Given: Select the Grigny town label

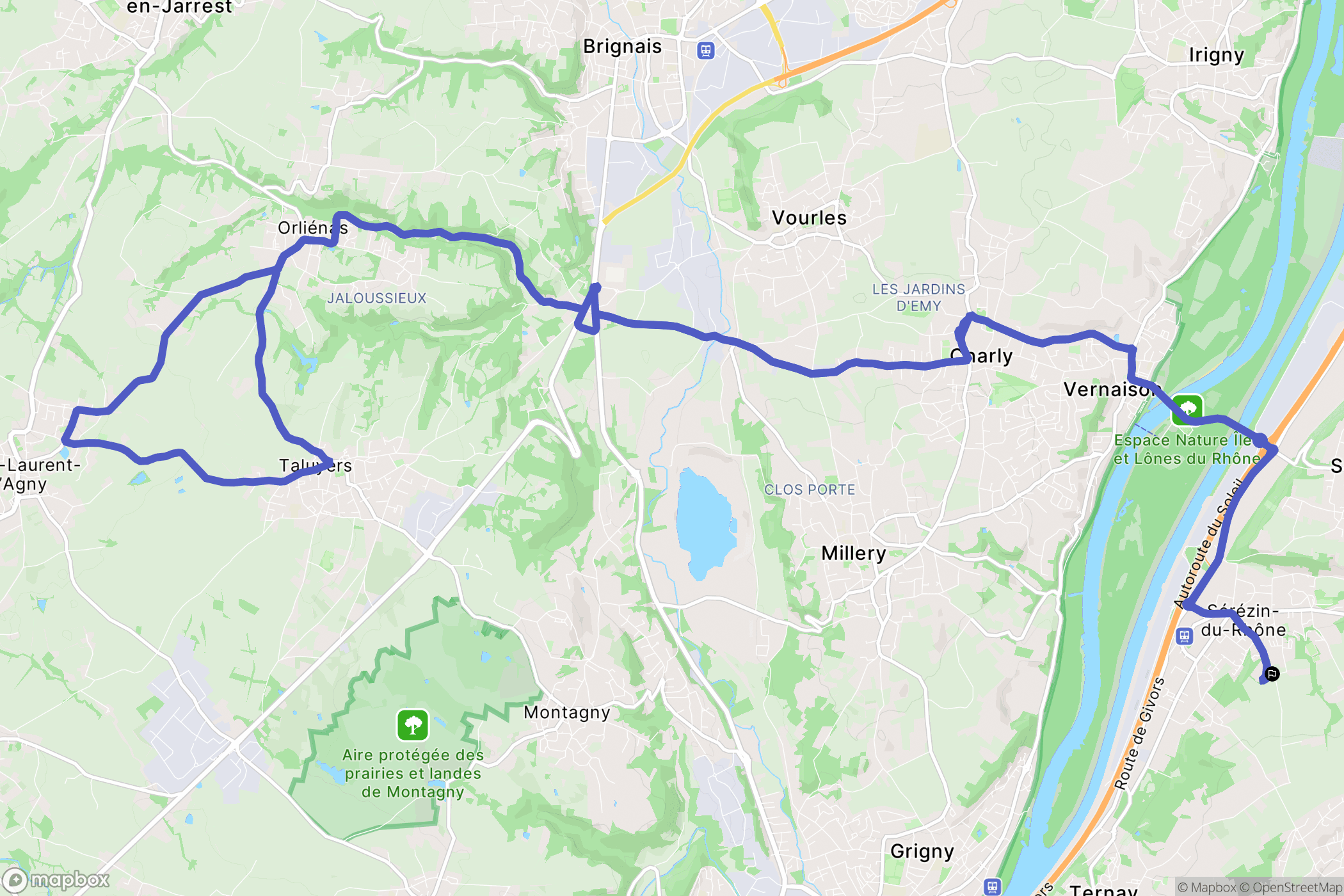Looking at the screenshot, I should click(x=922, y=851).
